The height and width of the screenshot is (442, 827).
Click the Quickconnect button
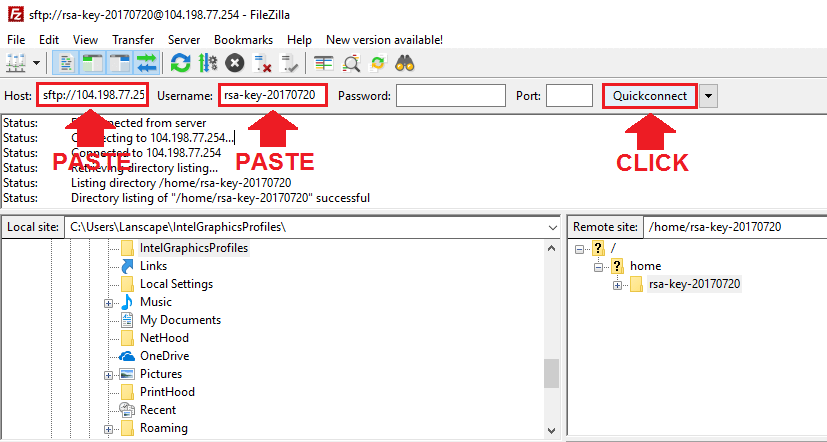[x=650, y=96]
